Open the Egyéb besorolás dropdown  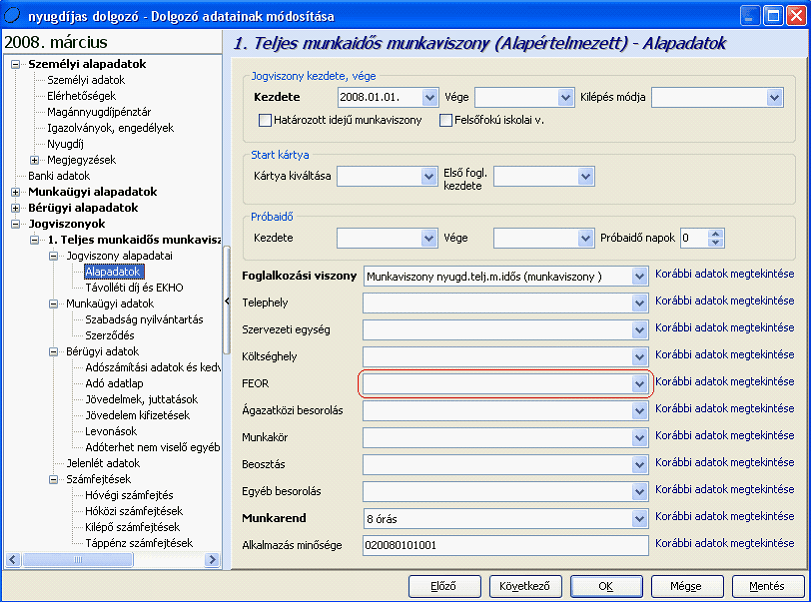pyautogui.click(x=640, y=492)
